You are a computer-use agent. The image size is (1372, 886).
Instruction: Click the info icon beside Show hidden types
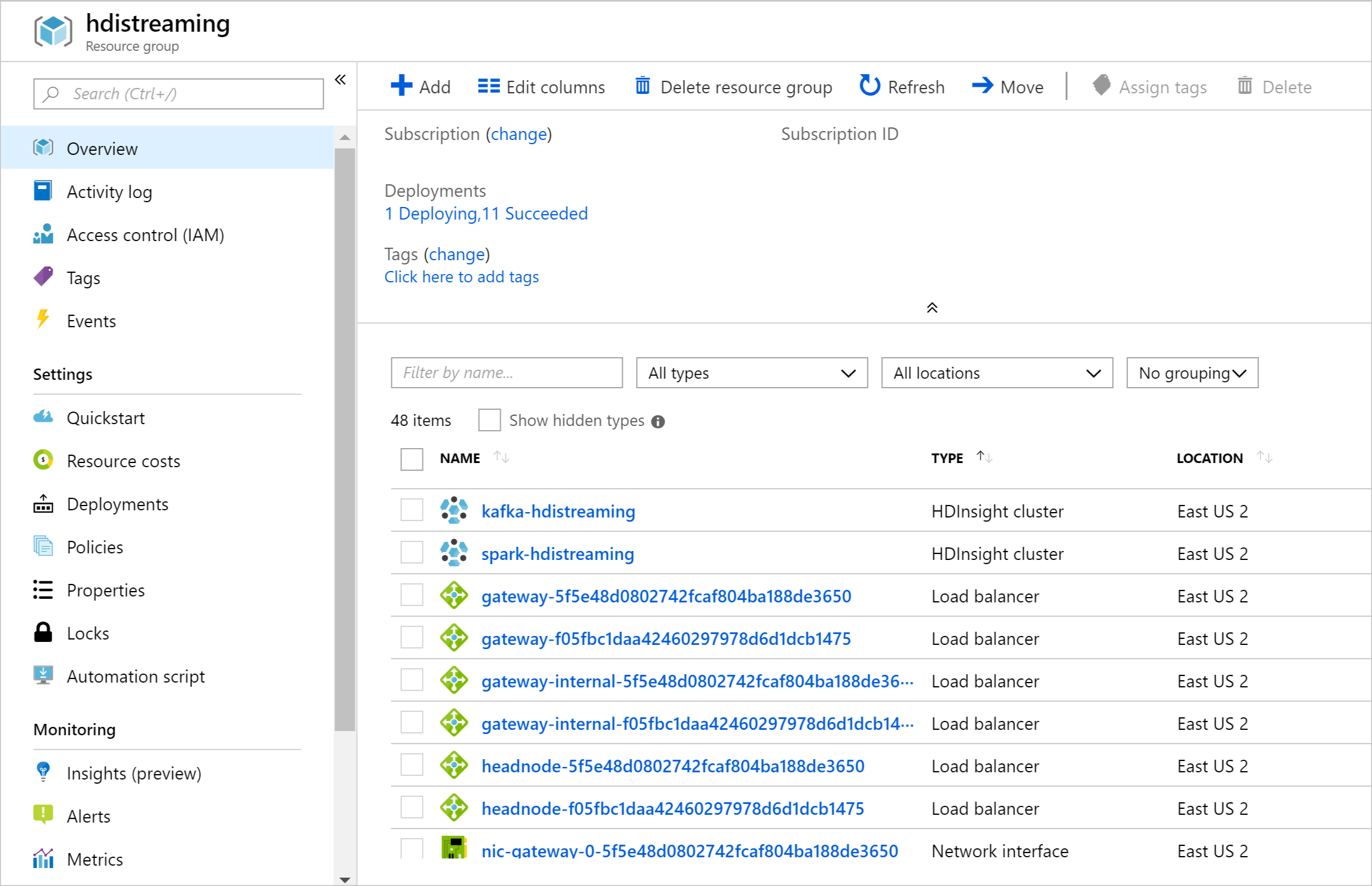[658, 422]
